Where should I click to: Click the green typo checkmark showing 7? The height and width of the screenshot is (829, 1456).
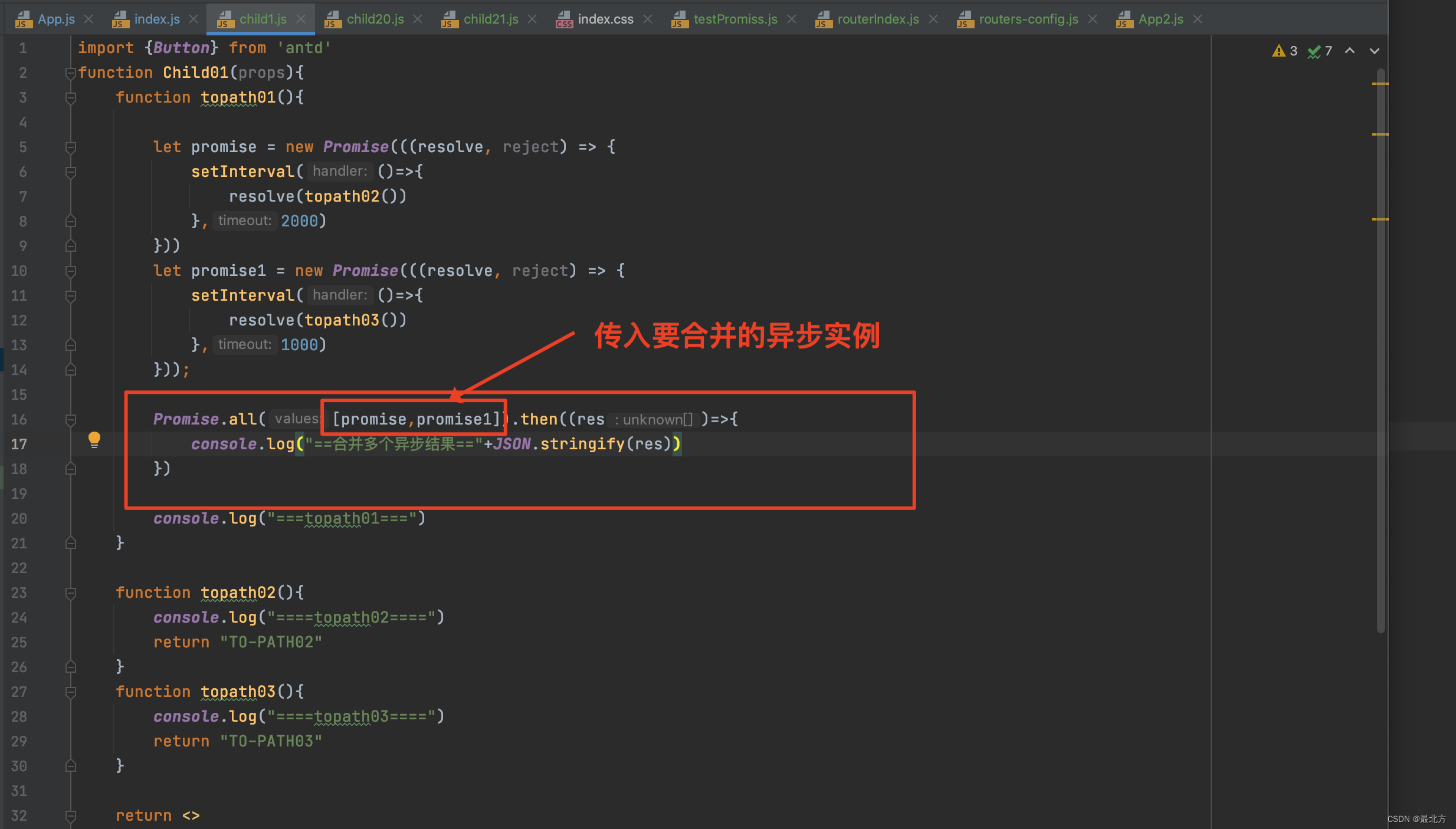pos(1320,51)
